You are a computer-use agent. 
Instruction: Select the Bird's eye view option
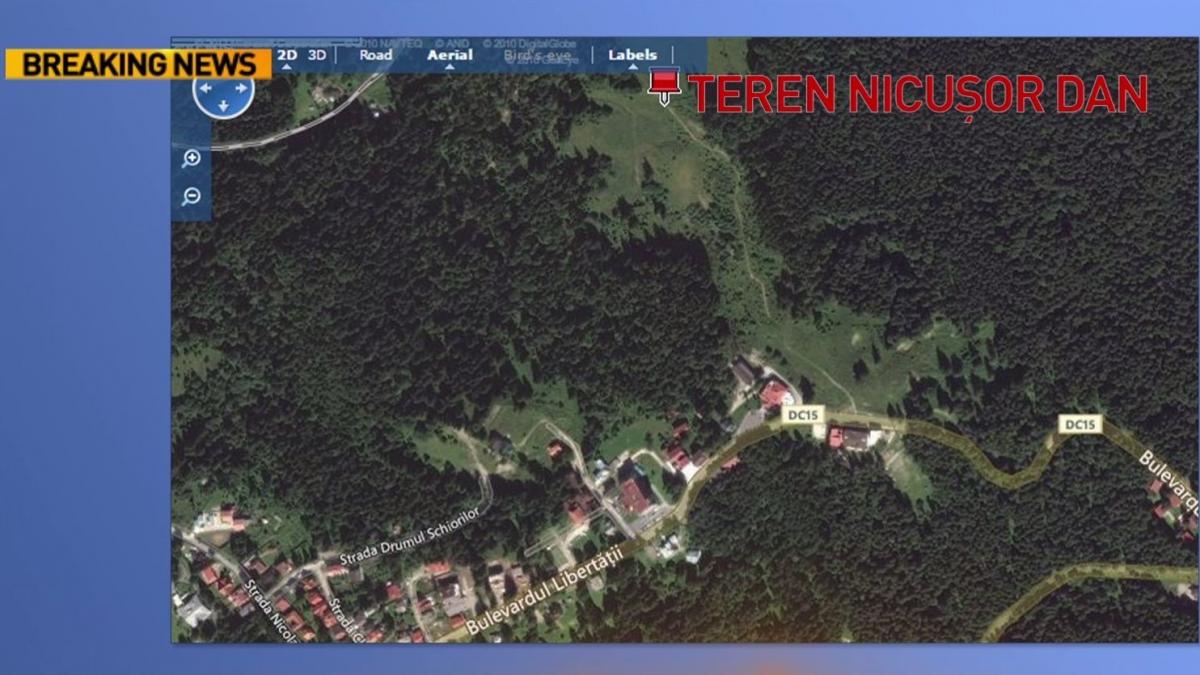click(538, 57)
